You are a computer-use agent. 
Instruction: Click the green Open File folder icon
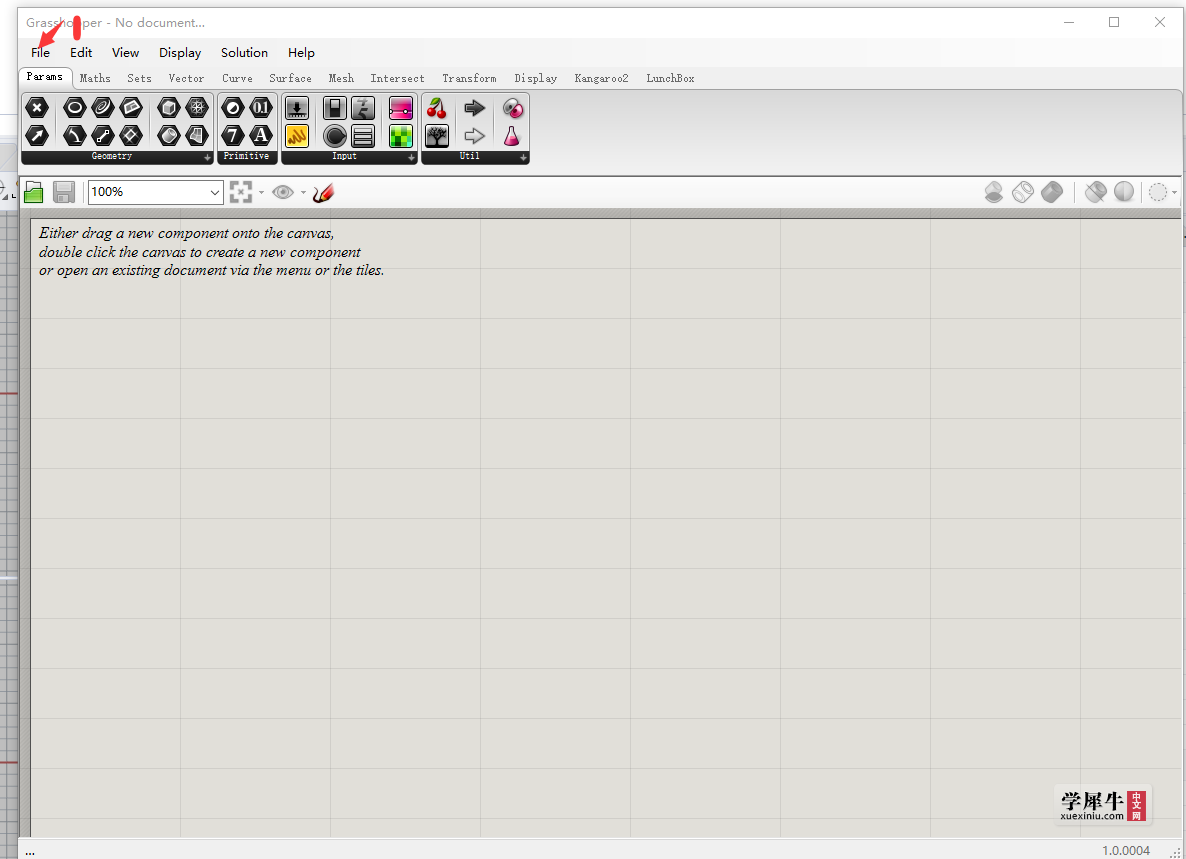point(33,192)
